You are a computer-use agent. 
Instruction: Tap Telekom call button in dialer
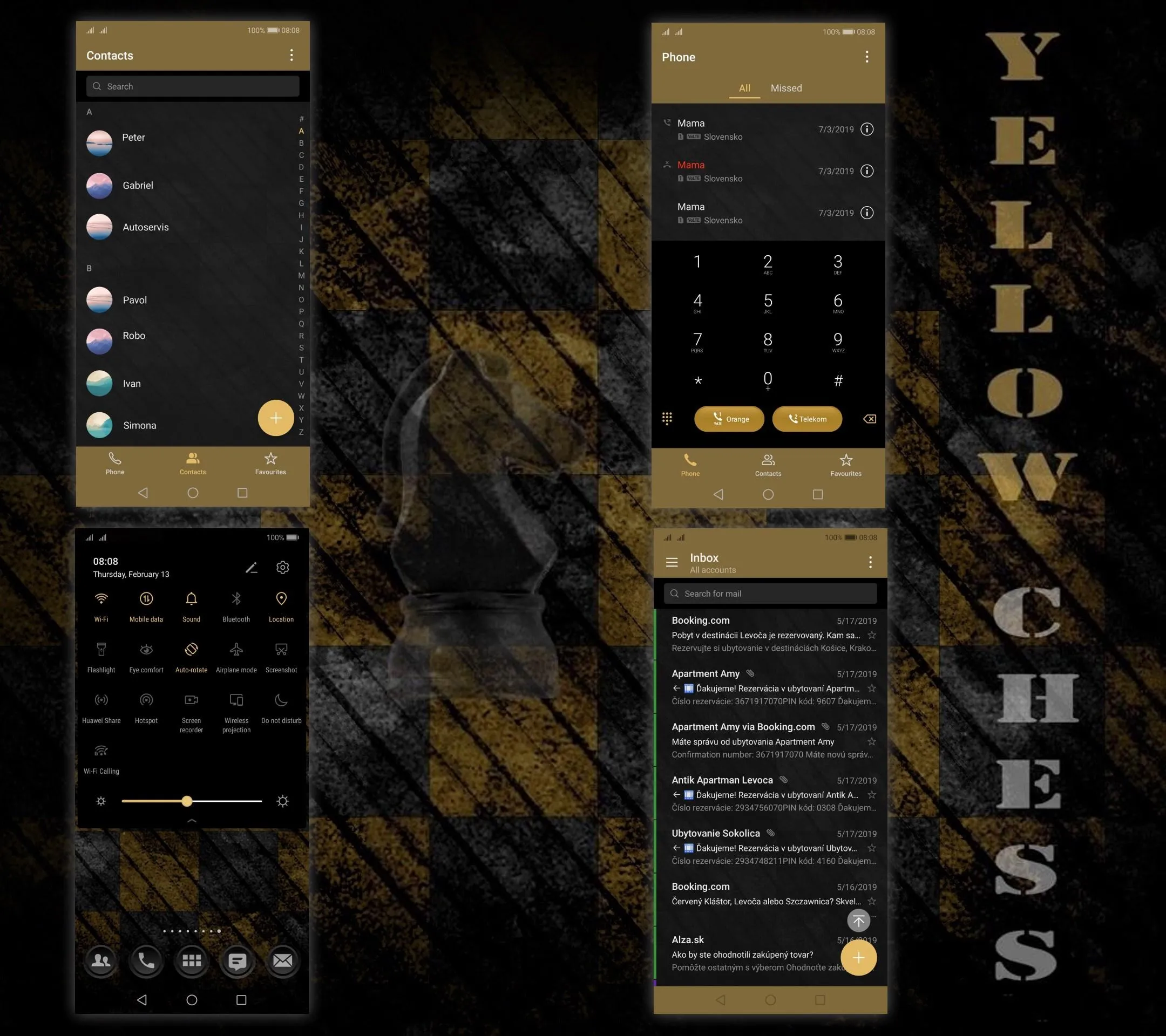point(807,418)
